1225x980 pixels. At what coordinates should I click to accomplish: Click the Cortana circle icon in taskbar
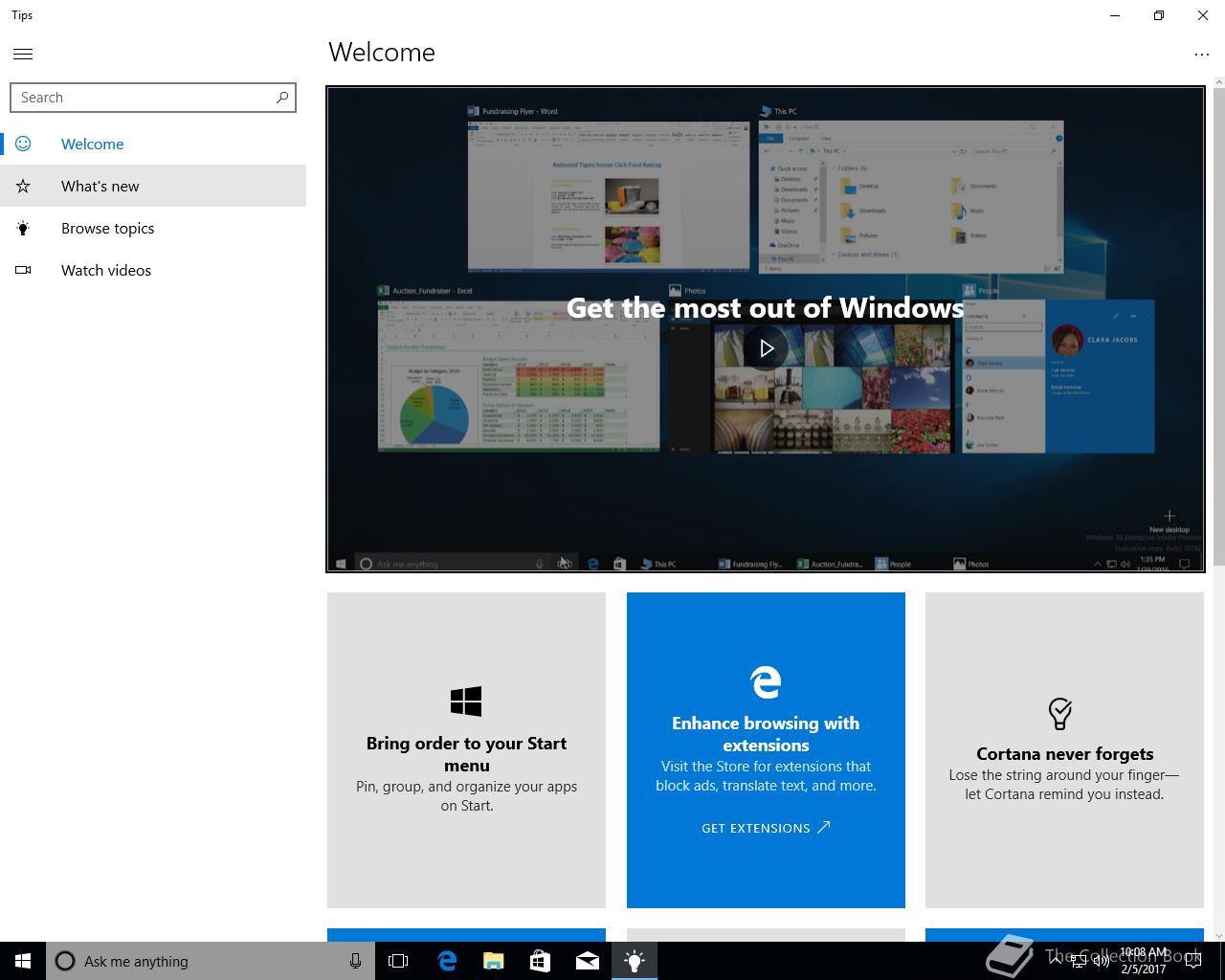tap(65, 961)
